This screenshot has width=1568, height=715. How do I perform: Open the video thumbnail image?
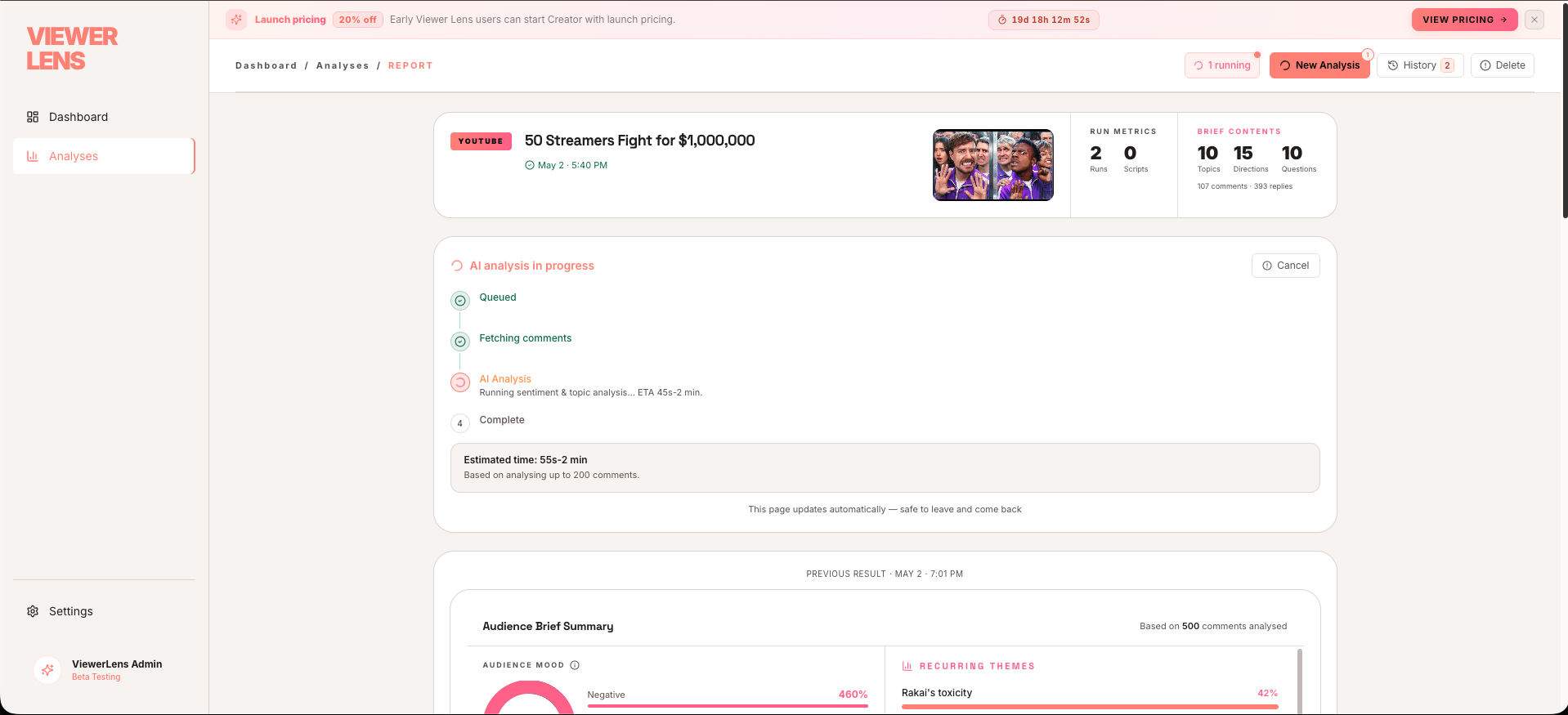[993, 165]
